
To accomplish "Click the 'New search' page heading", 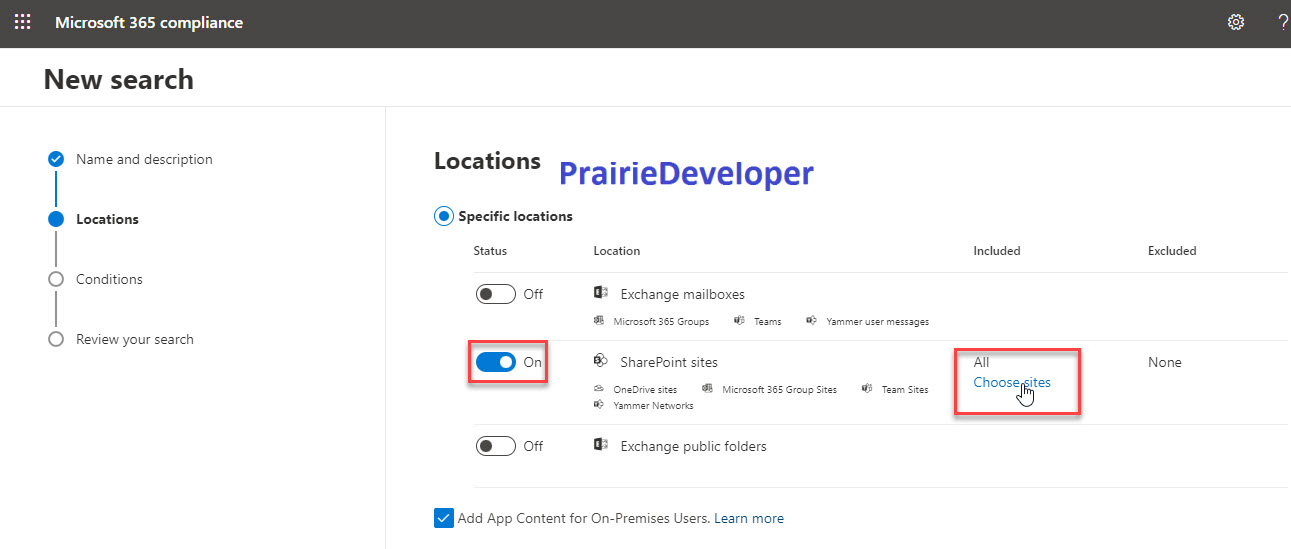I will tap(119, 80).
